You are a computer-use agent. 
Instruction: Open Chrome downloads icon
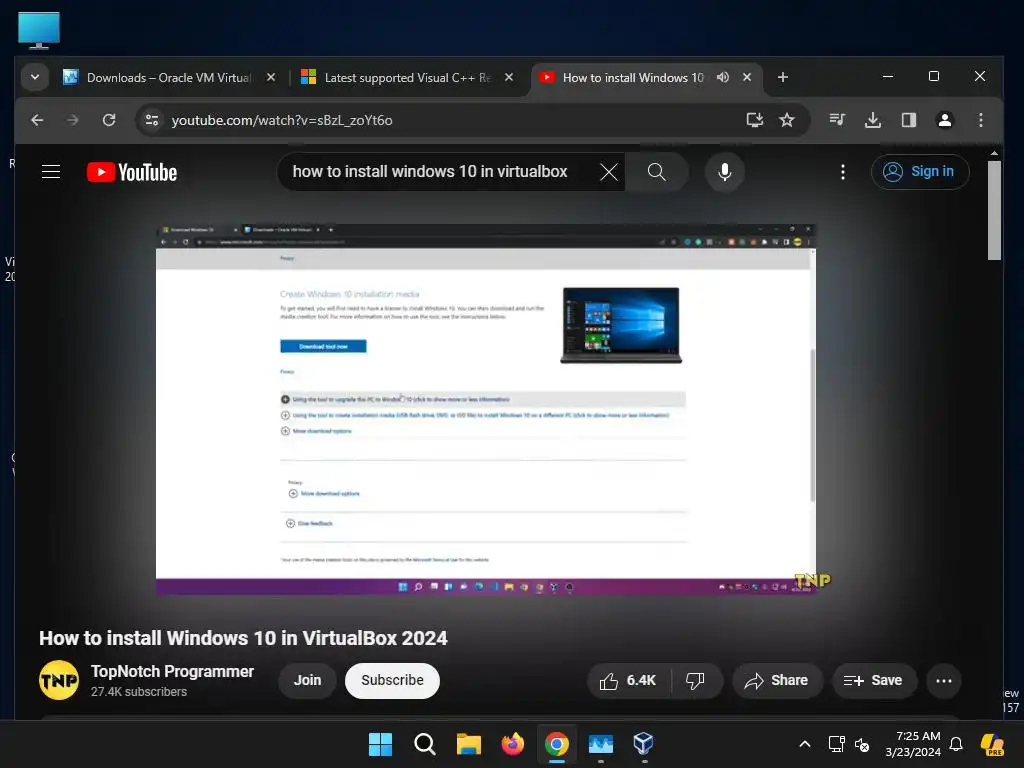click(872, 120)
